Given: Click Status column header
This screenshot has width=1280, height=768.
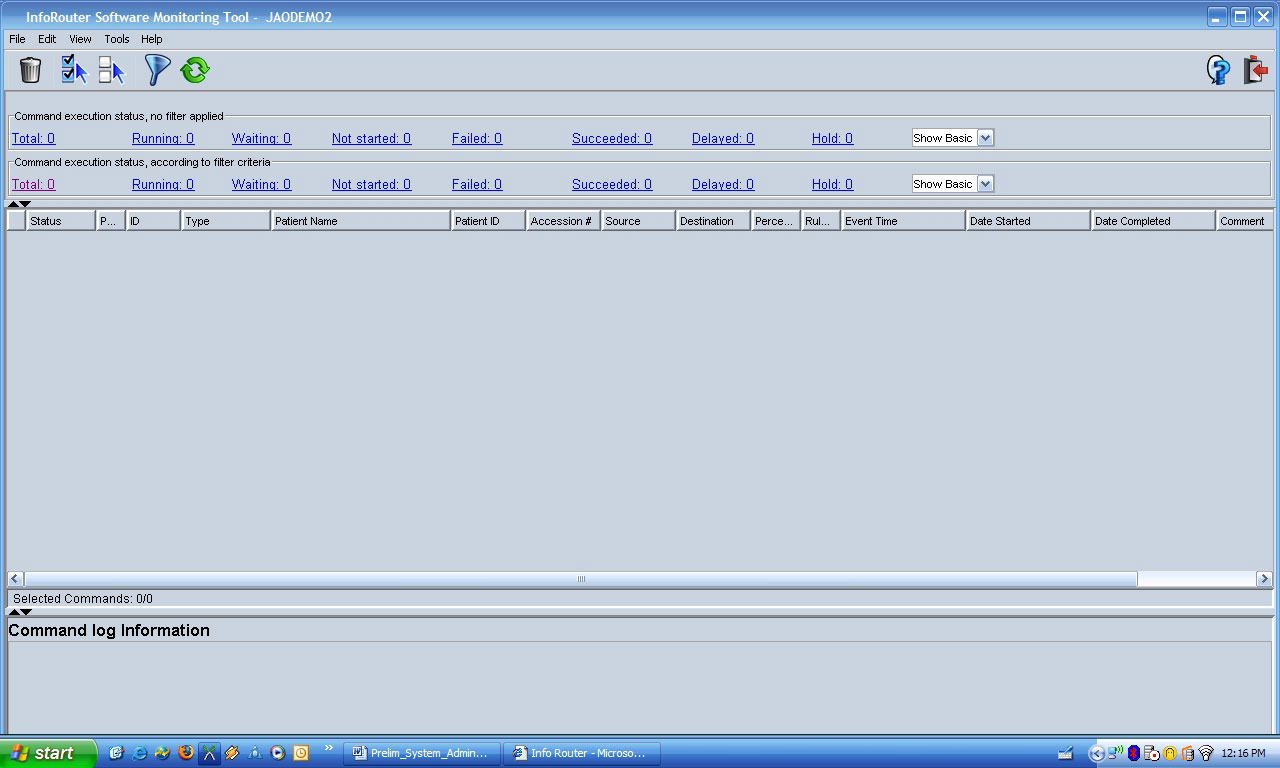Looking at the screenshot, I should point(60,221).
